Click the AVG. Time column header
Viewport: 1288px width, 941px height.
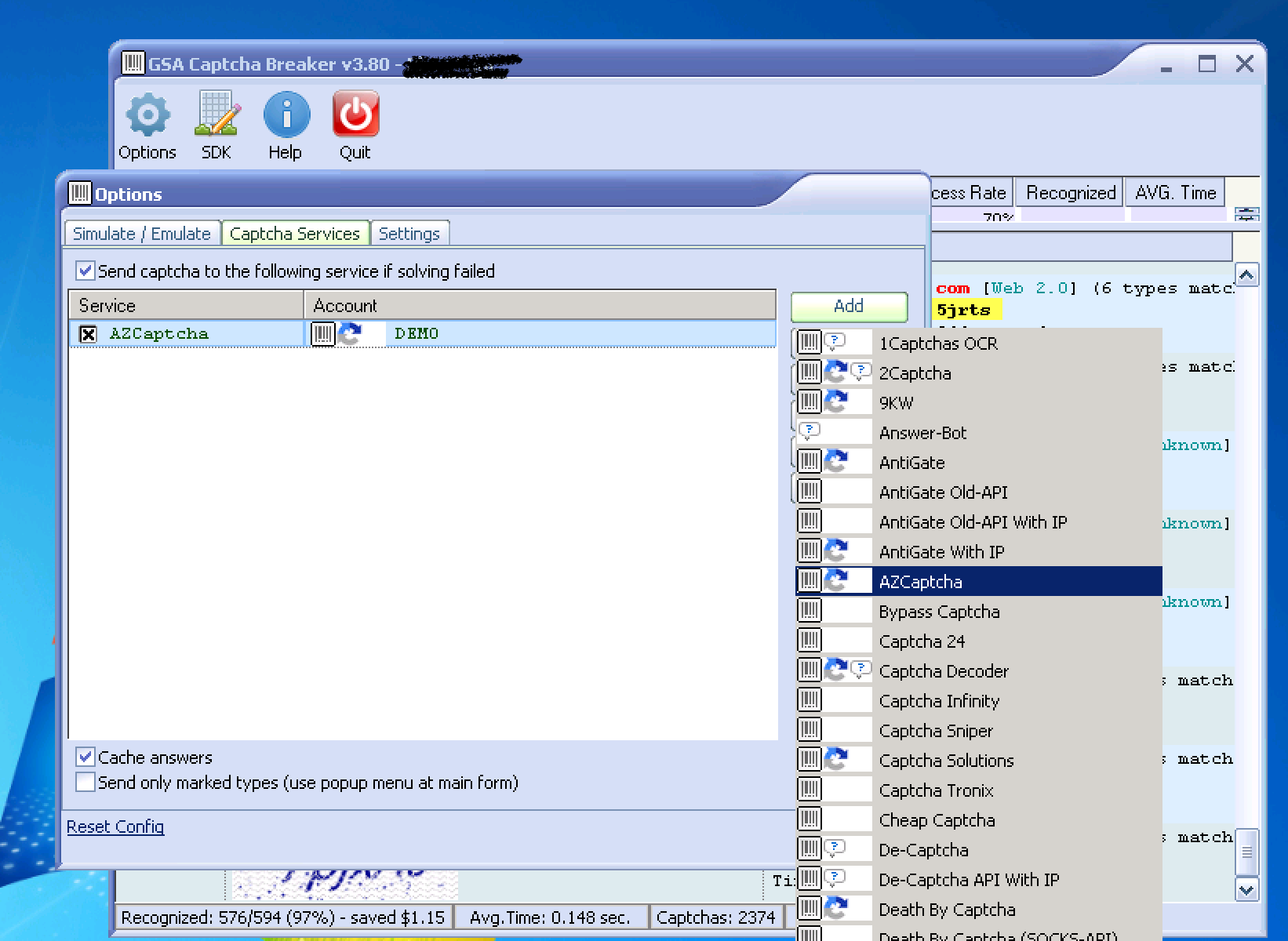click(1175, 193)
